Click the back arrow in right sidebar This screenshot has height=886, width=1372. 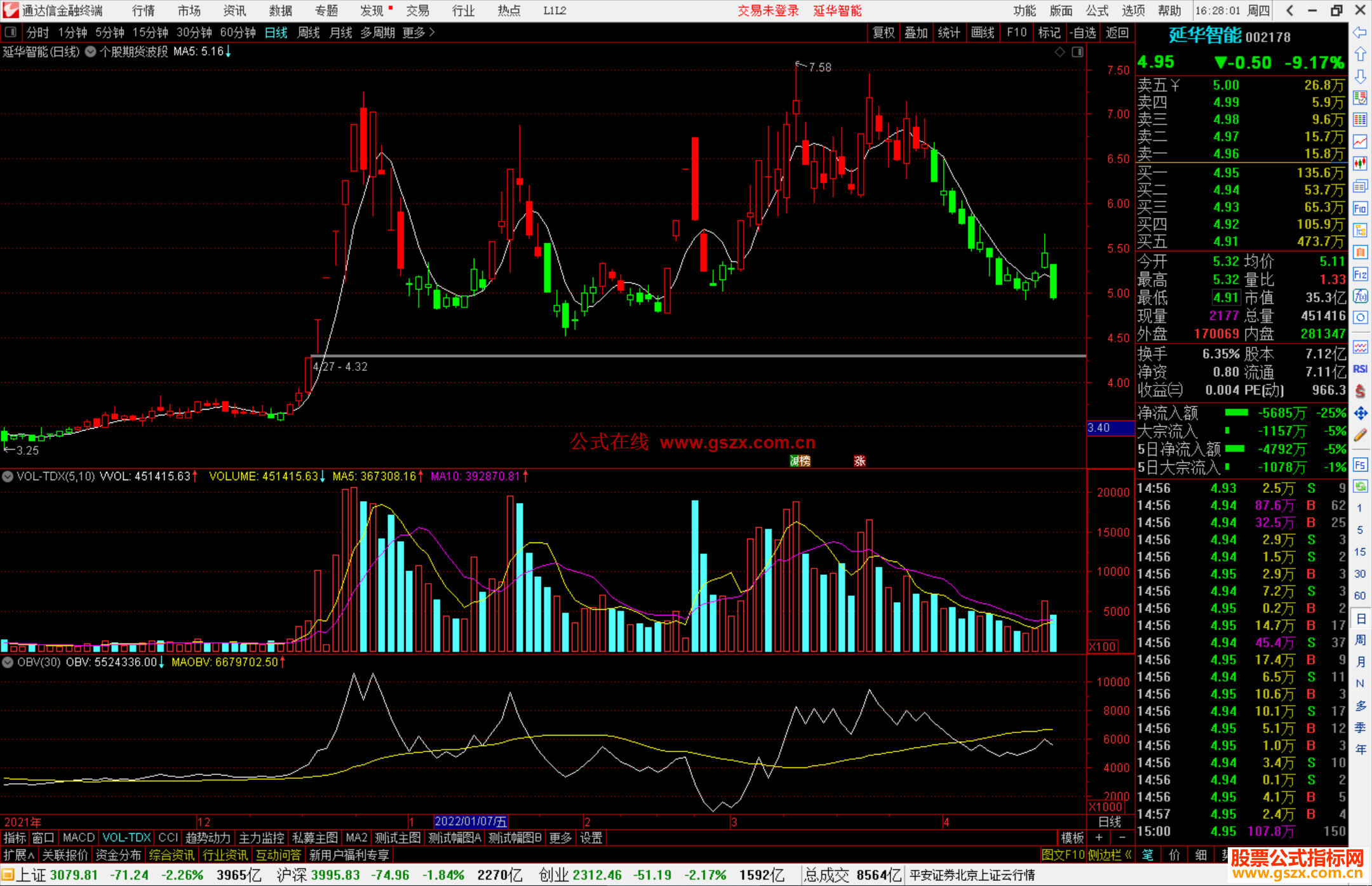[1360, 32]
